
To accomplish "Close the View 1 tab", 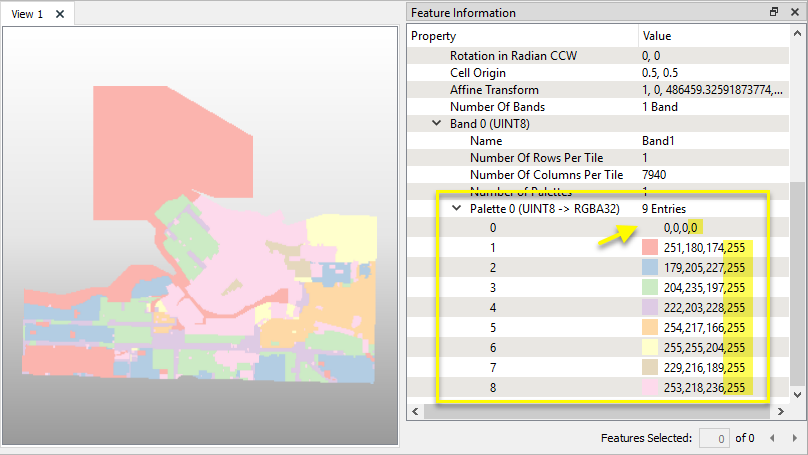I will (x=60, y=14).
